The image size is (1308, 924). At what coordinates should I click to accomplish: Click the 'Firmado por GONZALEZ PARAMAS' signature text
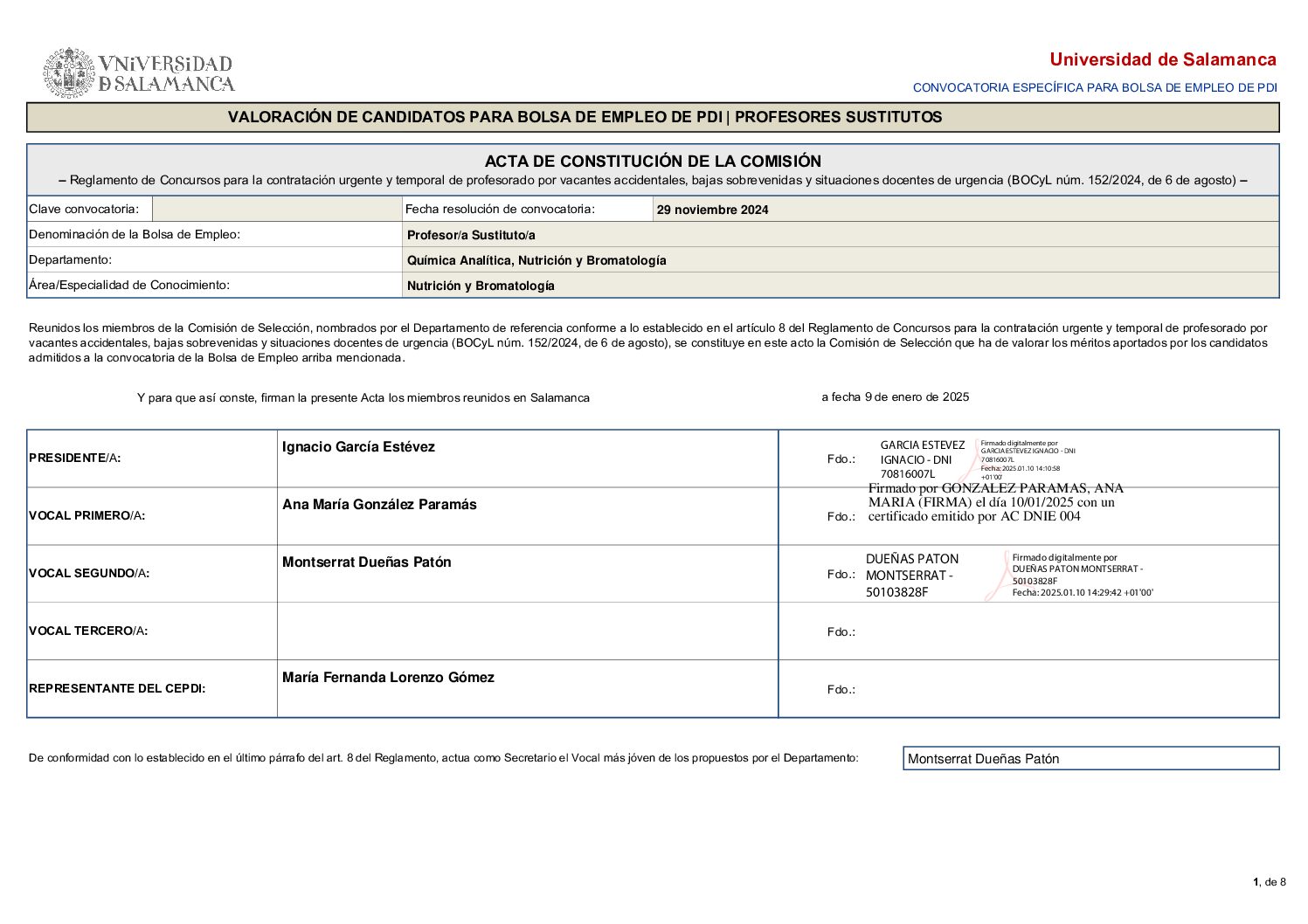point(995,502)
